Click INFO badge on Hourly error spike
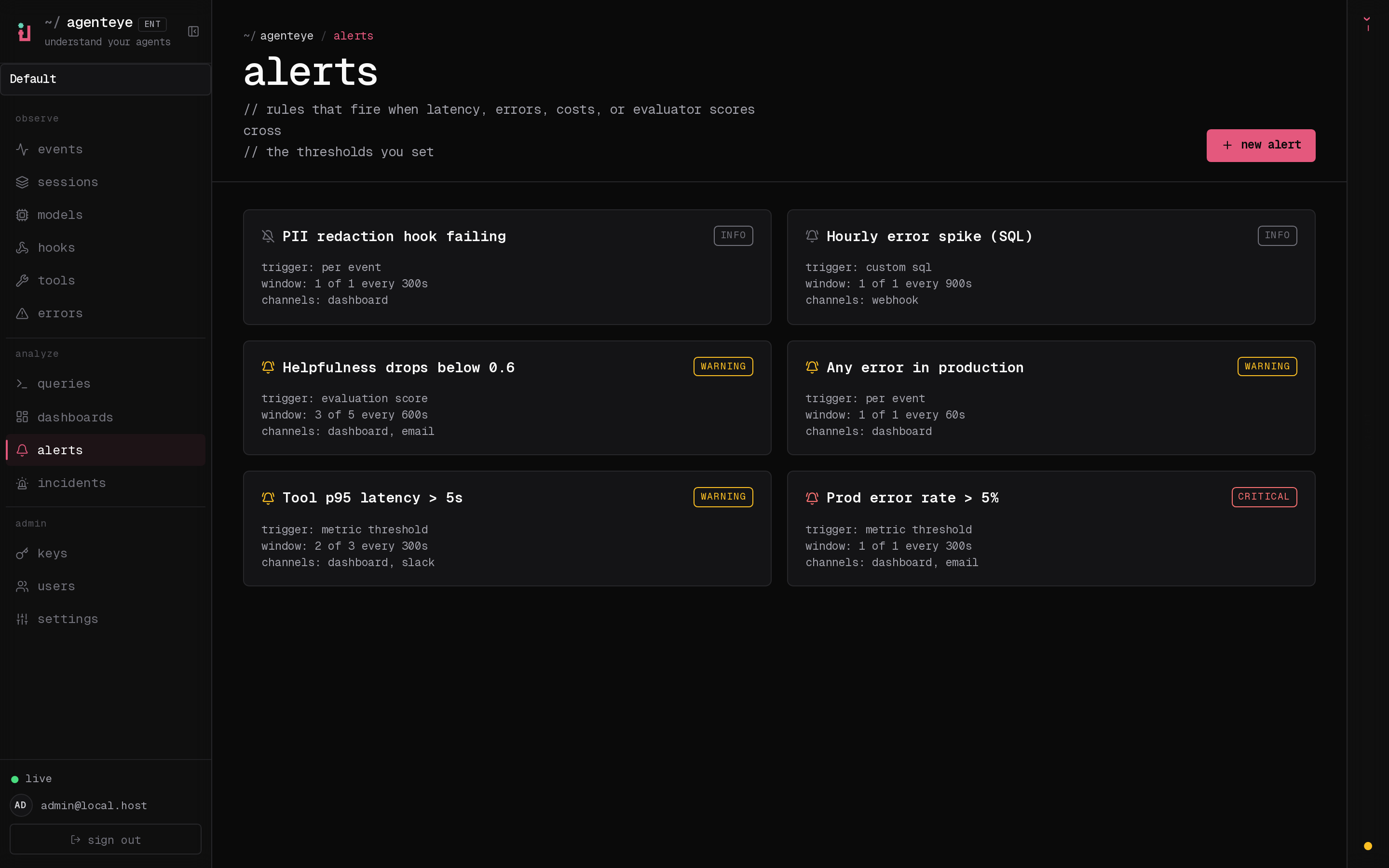This screenshot has height=868, width=1389. [1277, 235]
